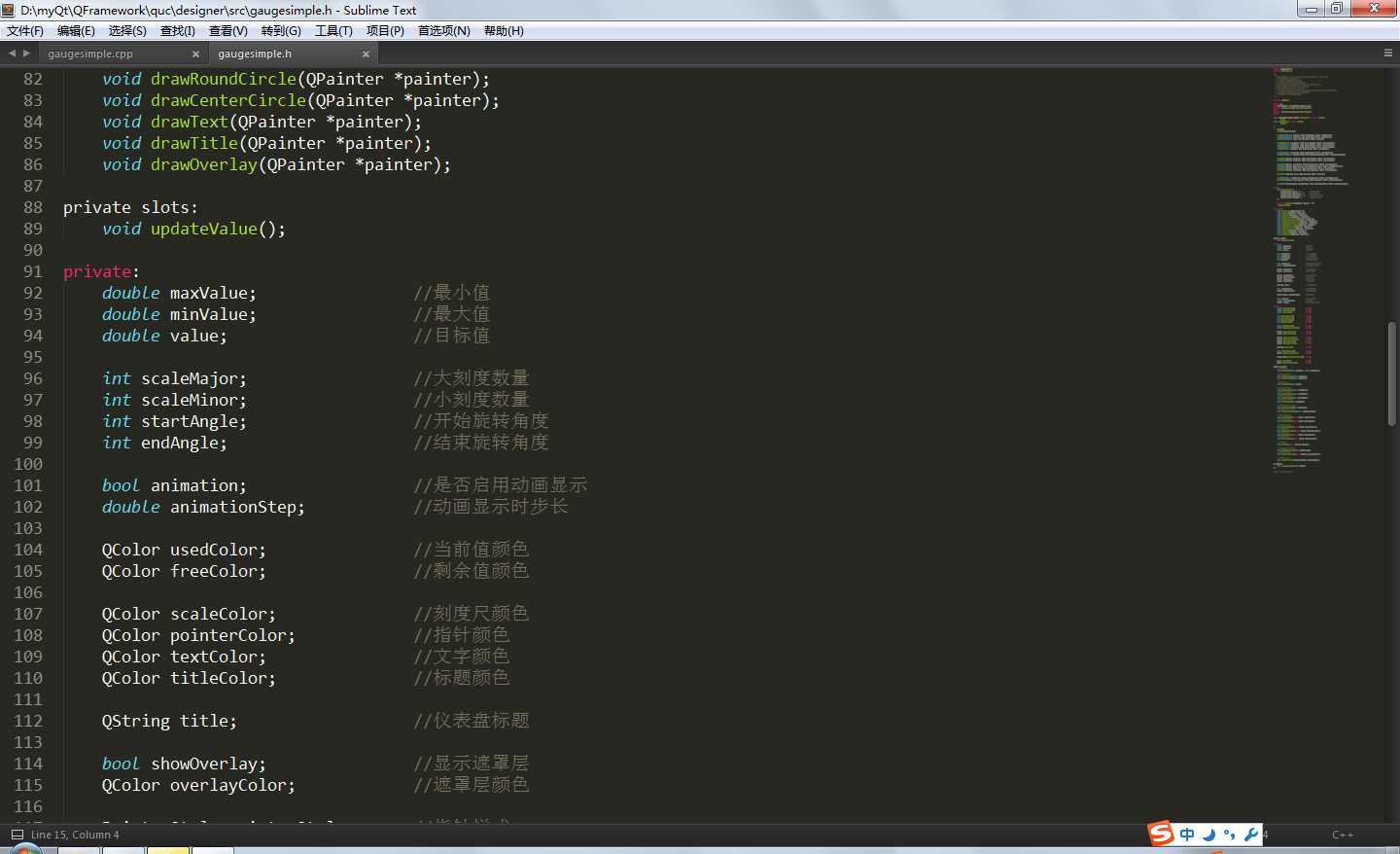Click line number 91 in the gutter

pyautogui.click(x=33, y=271)
